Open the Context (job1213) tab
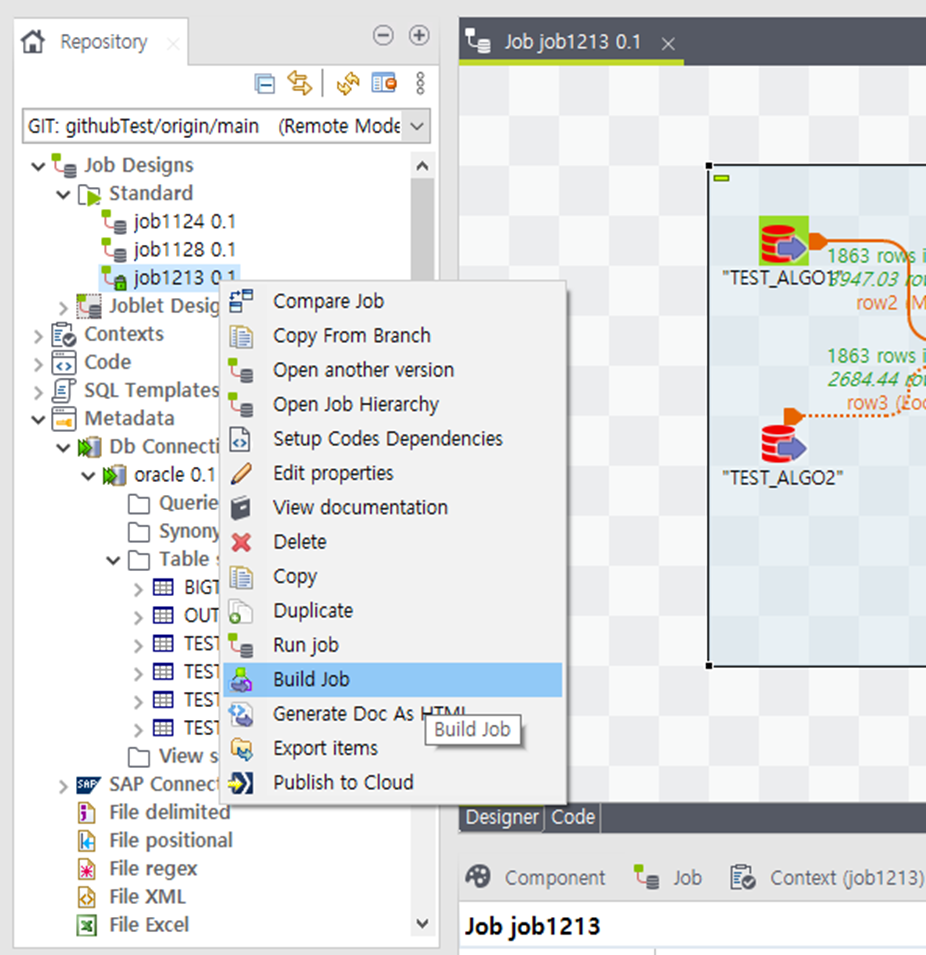 (826, 878)
